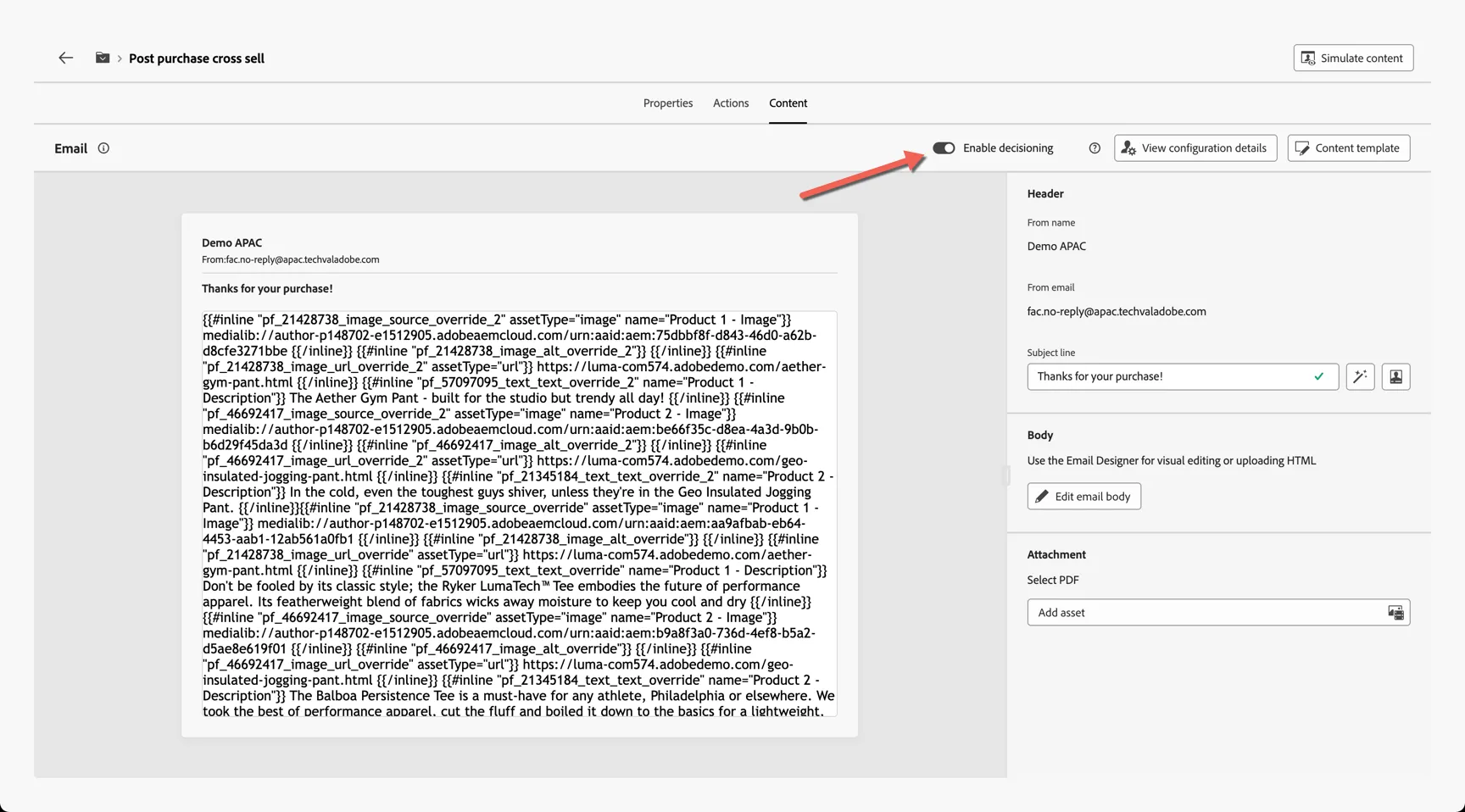Viewport: 1465px width, 812px height.
Task: Open help icon beside Enable decisioning
Action: coord(1095,148)
